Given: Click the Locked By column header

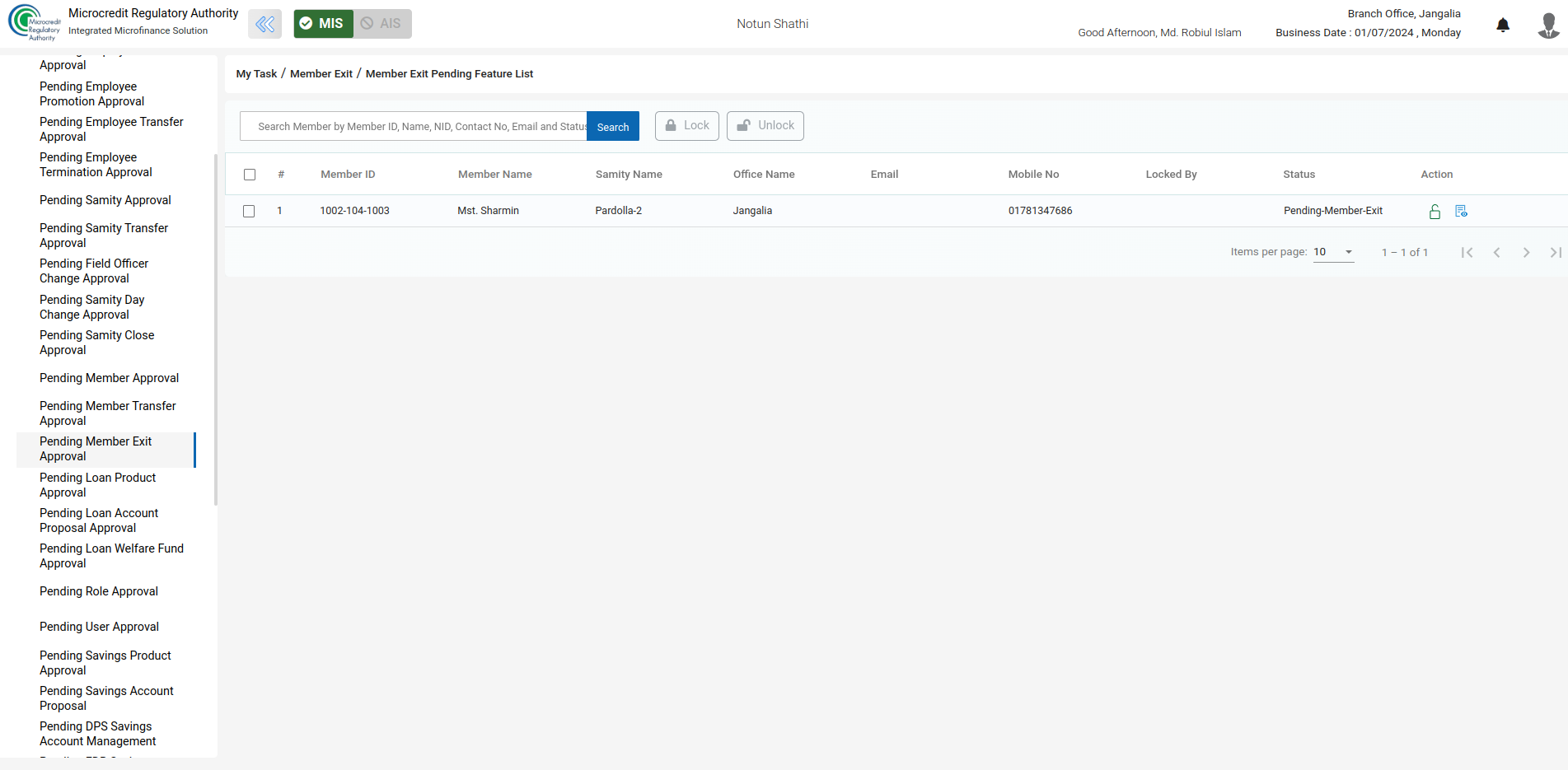Looking at the screenshot, I should pos(1171,175).
